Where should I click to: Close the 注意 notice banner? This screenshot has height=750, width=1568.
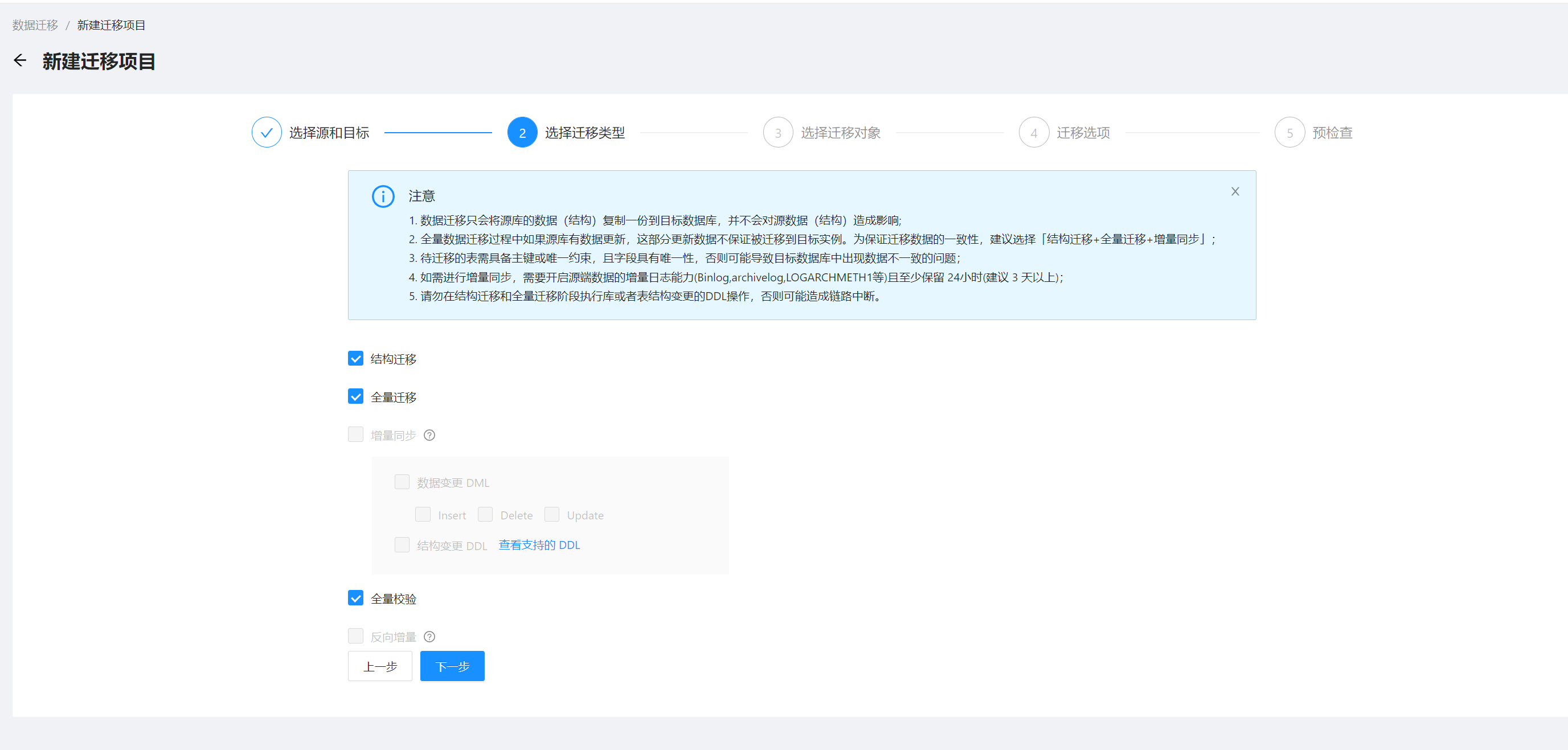pyautogui.click(x=1234, y=191)
